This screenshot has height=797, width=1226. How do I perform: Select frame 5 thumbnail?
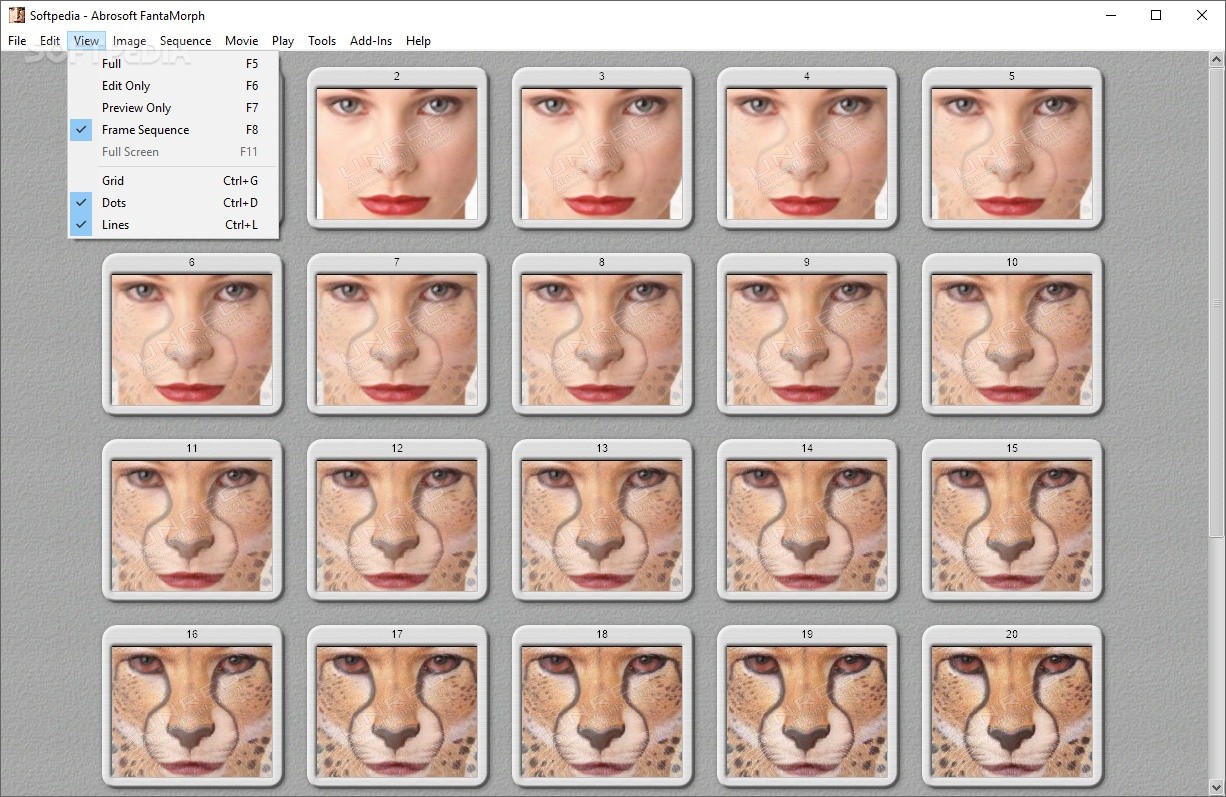(1012, 148)
